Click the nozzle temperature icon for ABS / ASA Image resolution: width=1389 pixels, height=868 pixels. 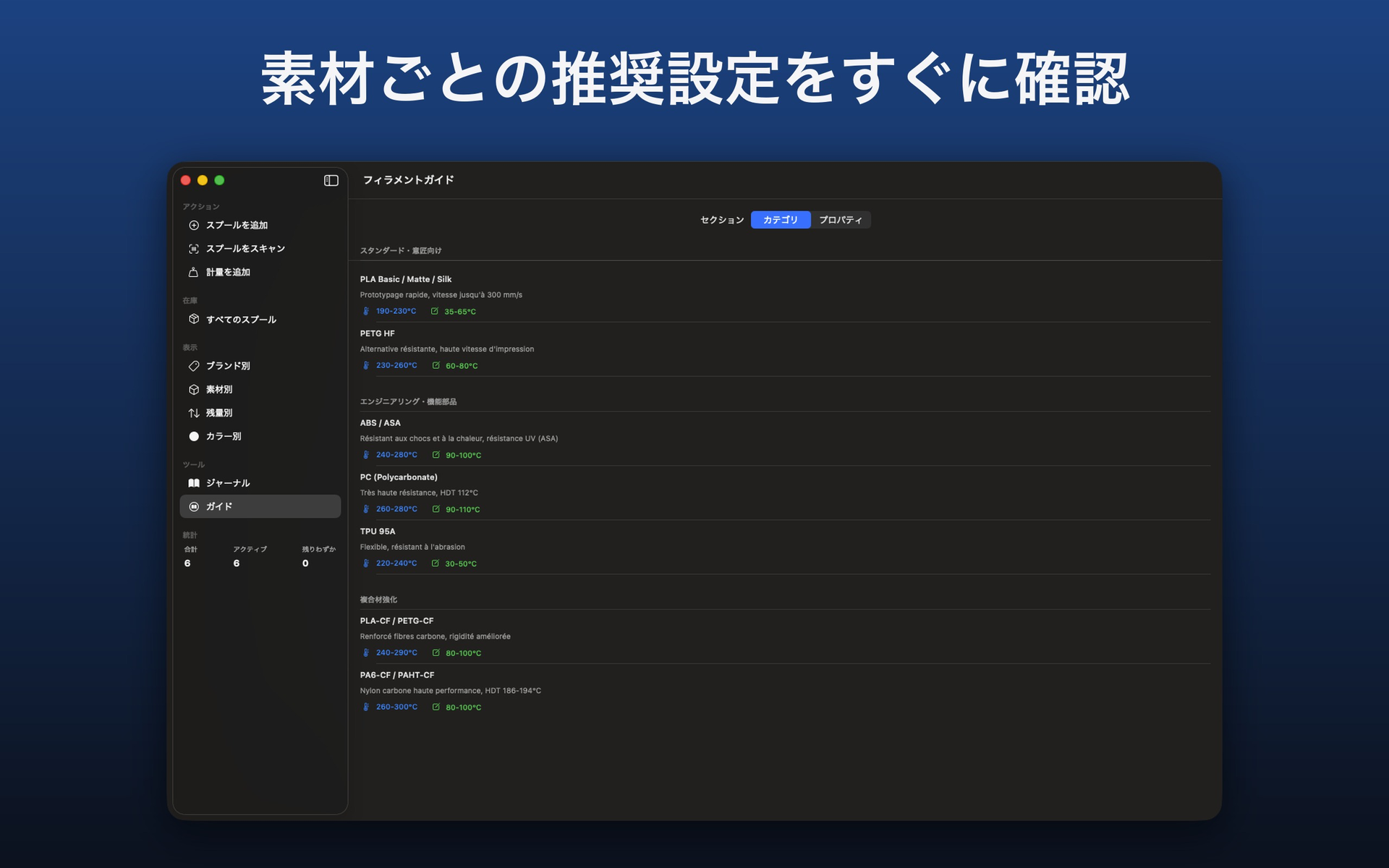pos(366,455)
